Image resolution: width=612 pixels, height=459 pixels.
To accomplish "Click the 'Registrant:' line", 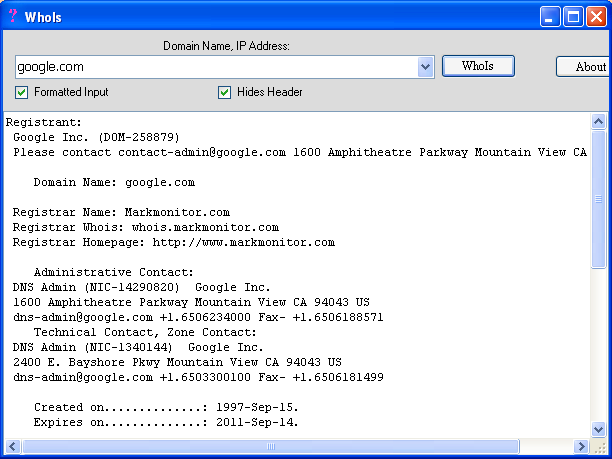I will (x=44, y=122).
